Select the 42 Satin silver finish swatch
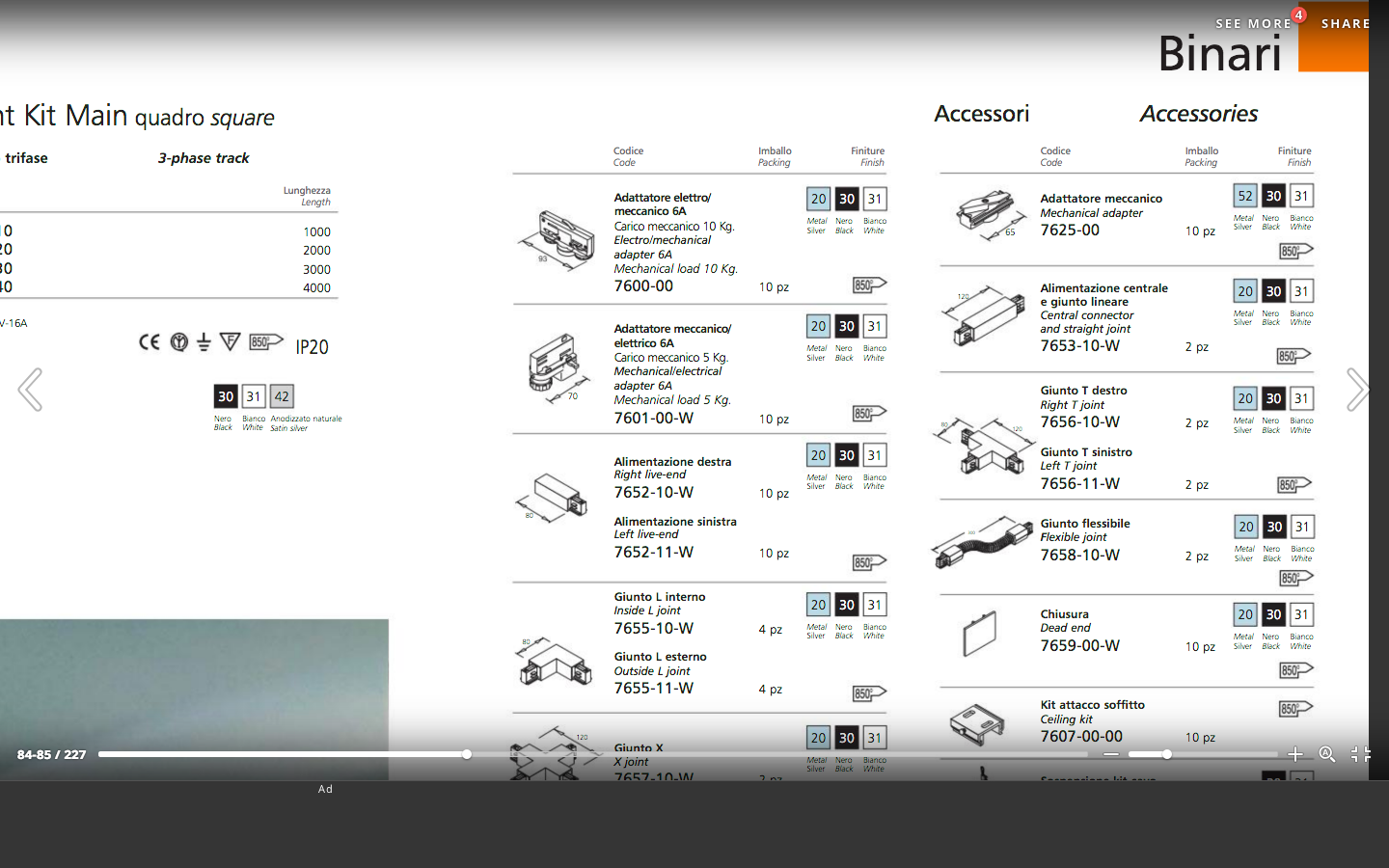Viewport: 1389px width, 868px height. [x=282, y=396]
